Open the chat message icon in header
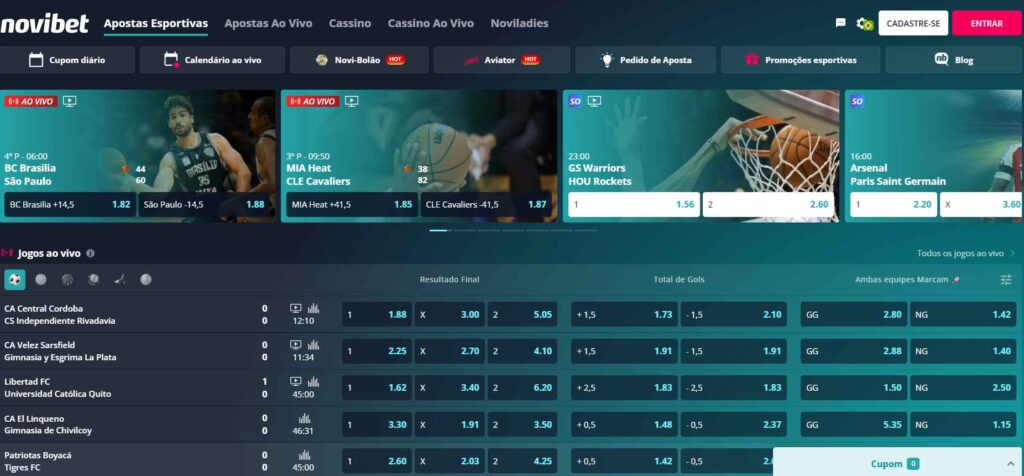Image resolution: width=1024 pixels, height=476 pixels. click(x=840, y=23)
